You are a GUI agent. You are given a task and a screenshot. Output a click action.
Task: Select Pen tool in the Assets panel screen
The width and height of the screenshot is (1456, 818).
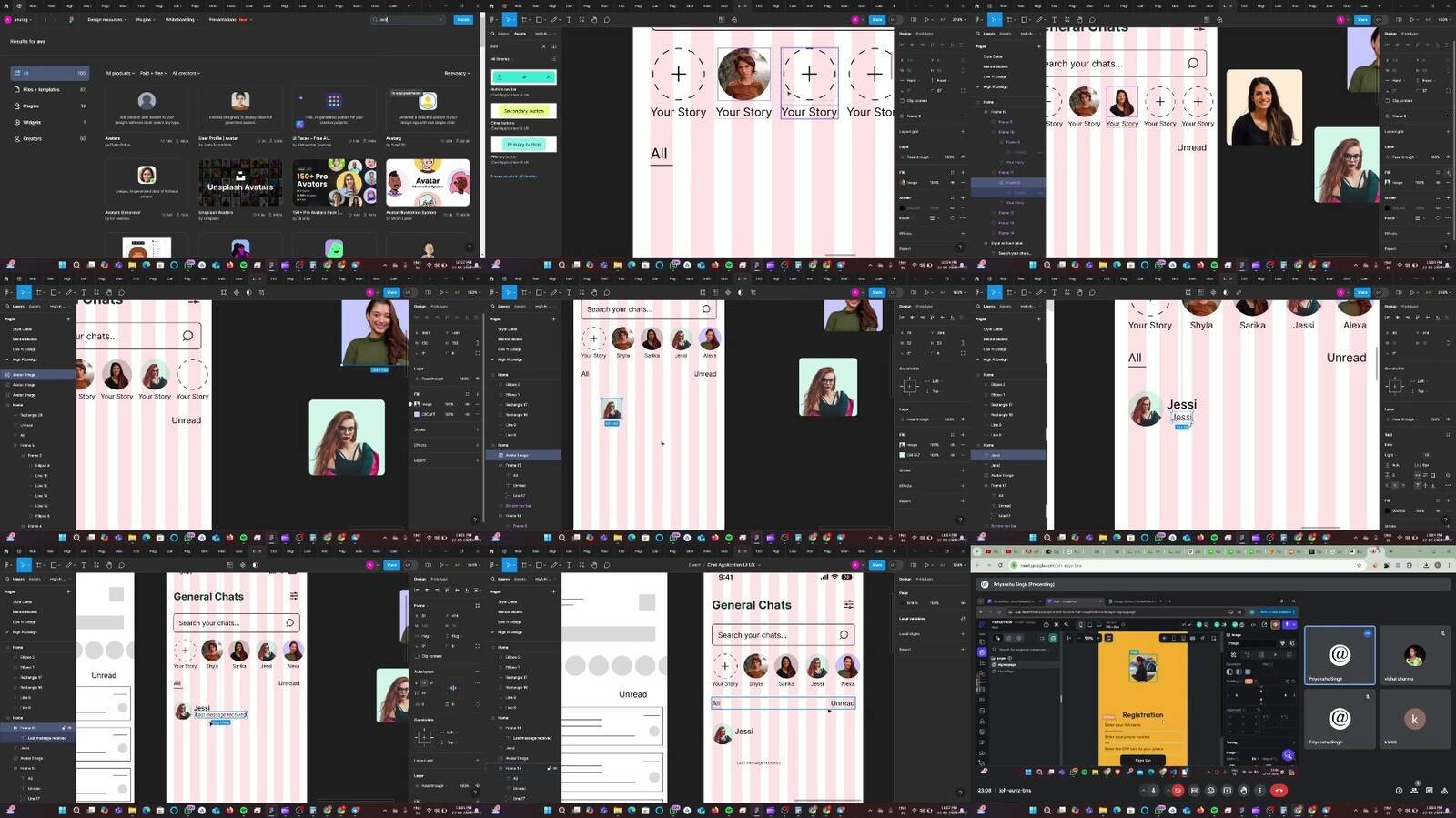[554, 20]
